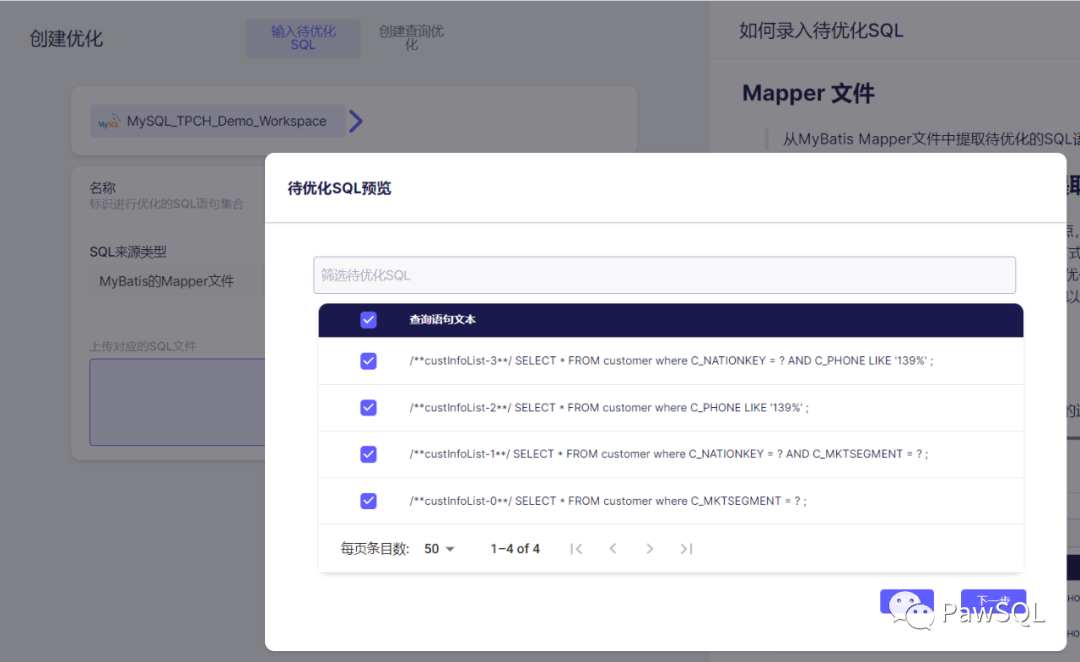
Task: Uncheck the custInfoList-3 query checkbox
Action: [x=368, y=361]
